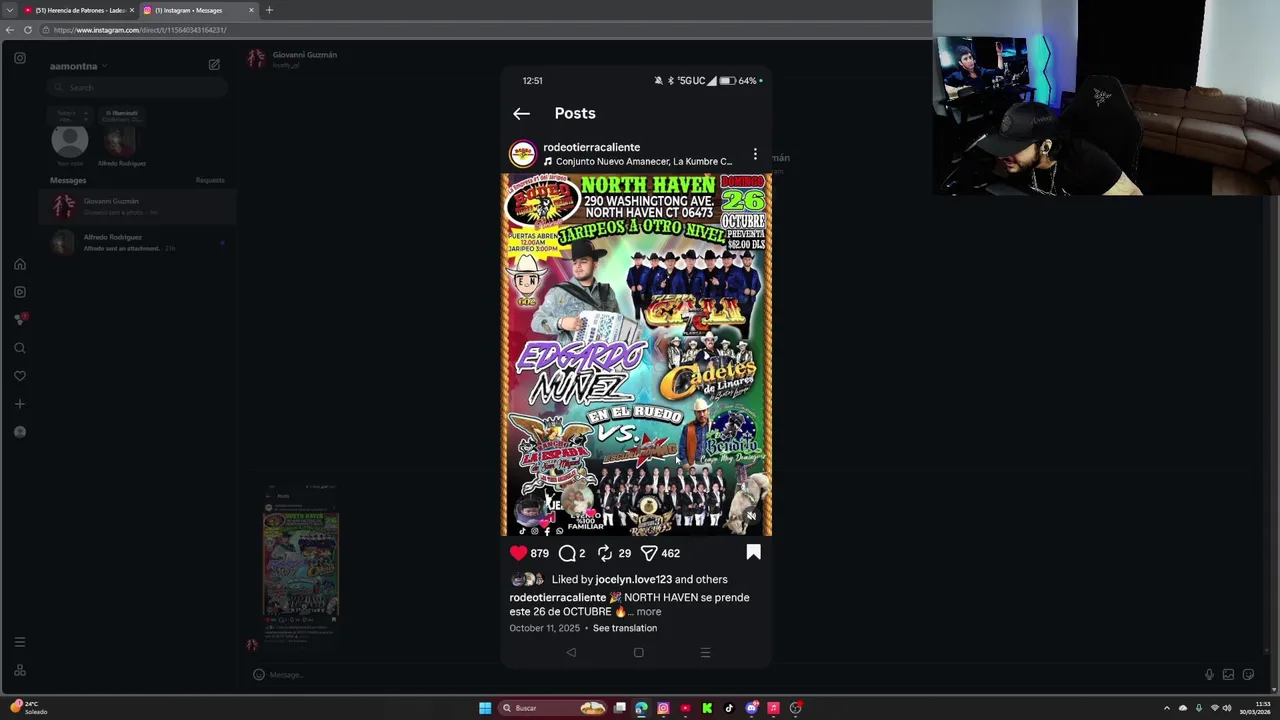The image size is (1280, 720).
Task: Click the taskbar Buscar search box
Action: coord(553,708)
